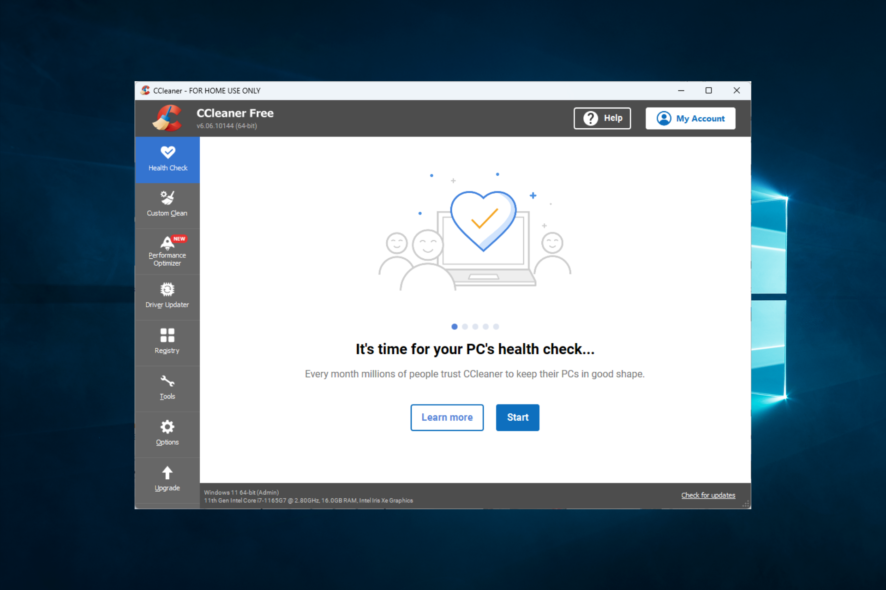Click the 'It's time for your PC's health check' heading

point(475,349)
